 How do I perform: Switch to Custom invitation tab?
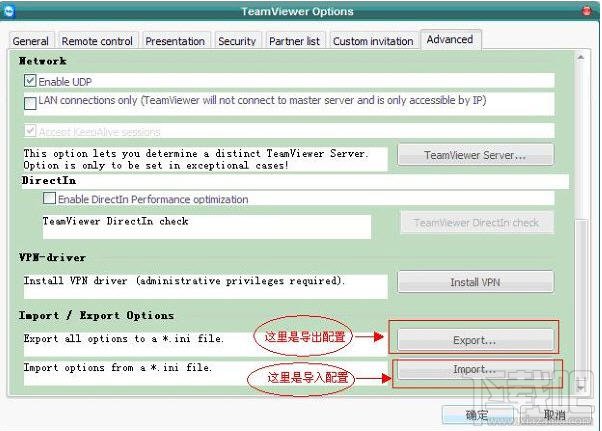click(373, 41)
